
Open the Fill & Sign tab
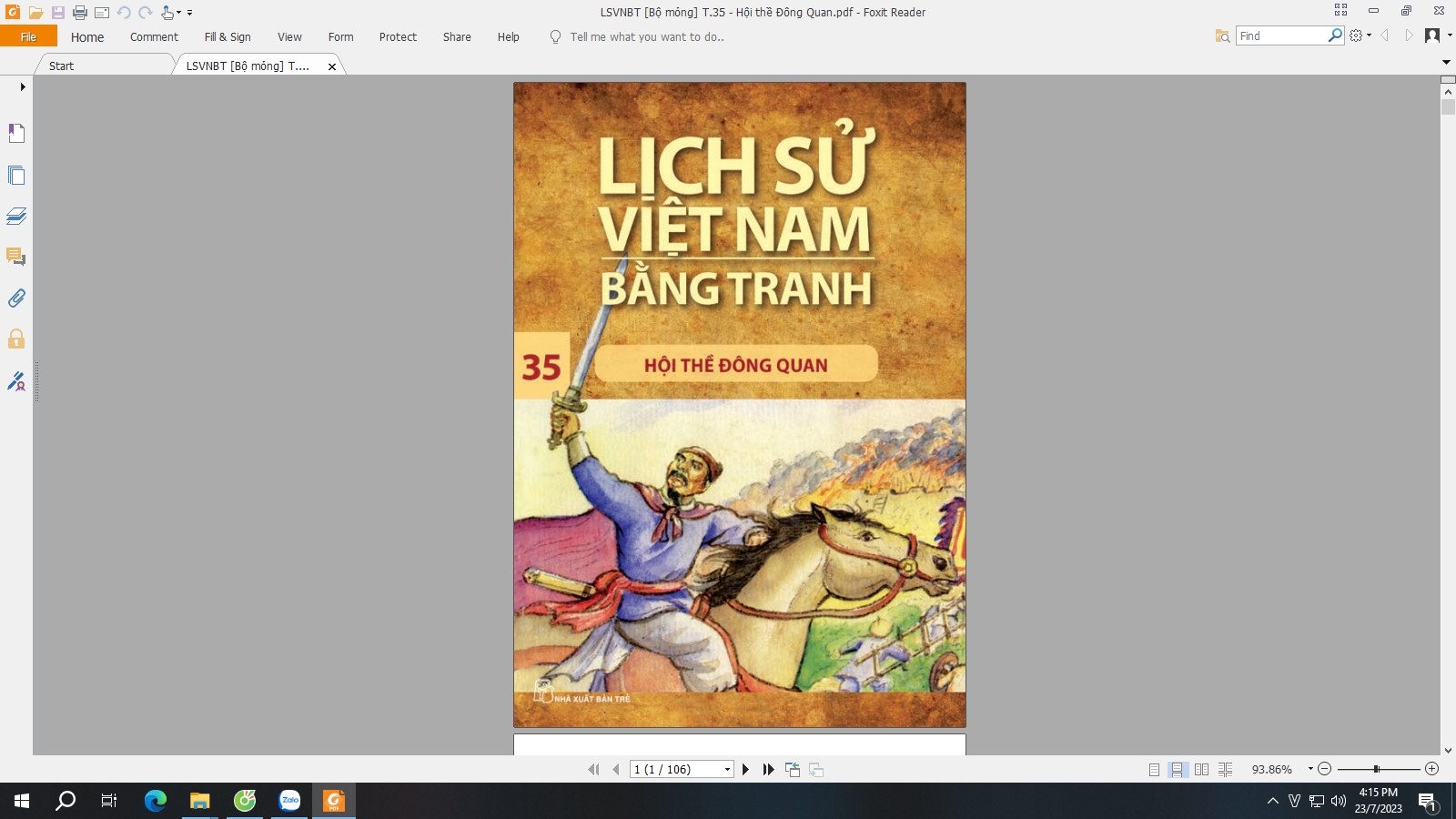click(227, 36)
